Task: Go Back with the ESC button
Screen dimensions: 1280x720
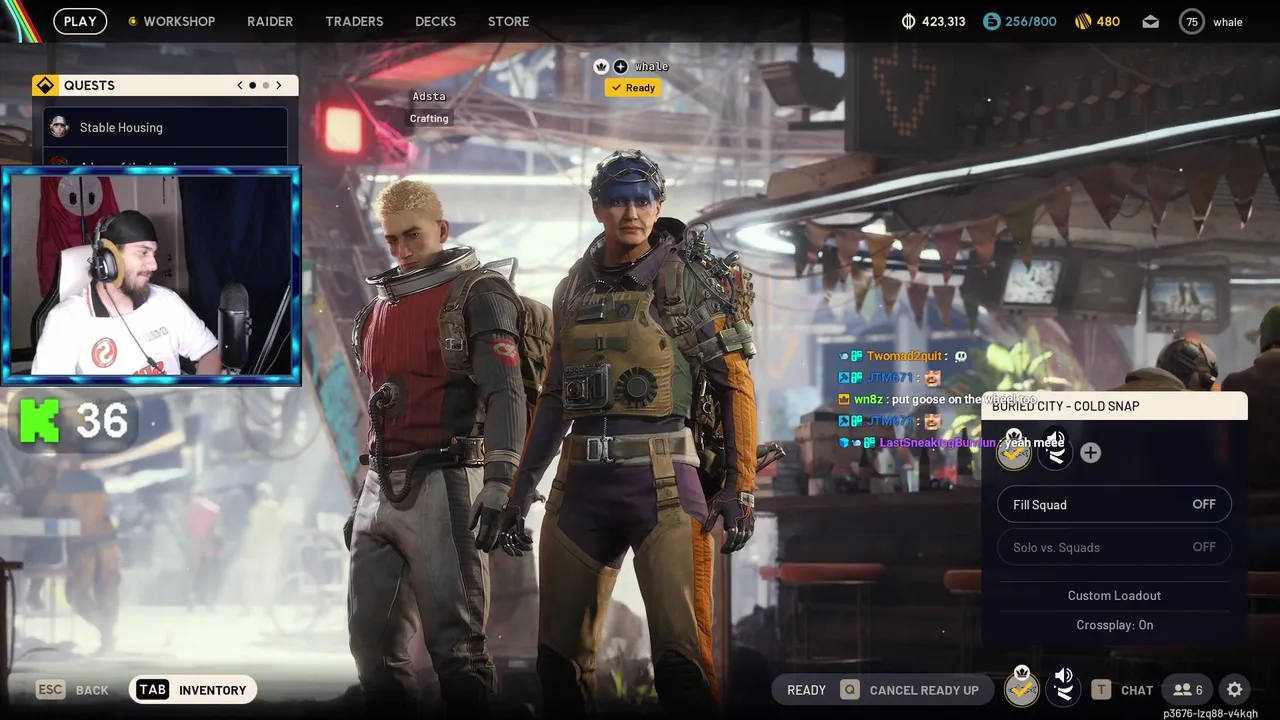Action: [72, 690]
